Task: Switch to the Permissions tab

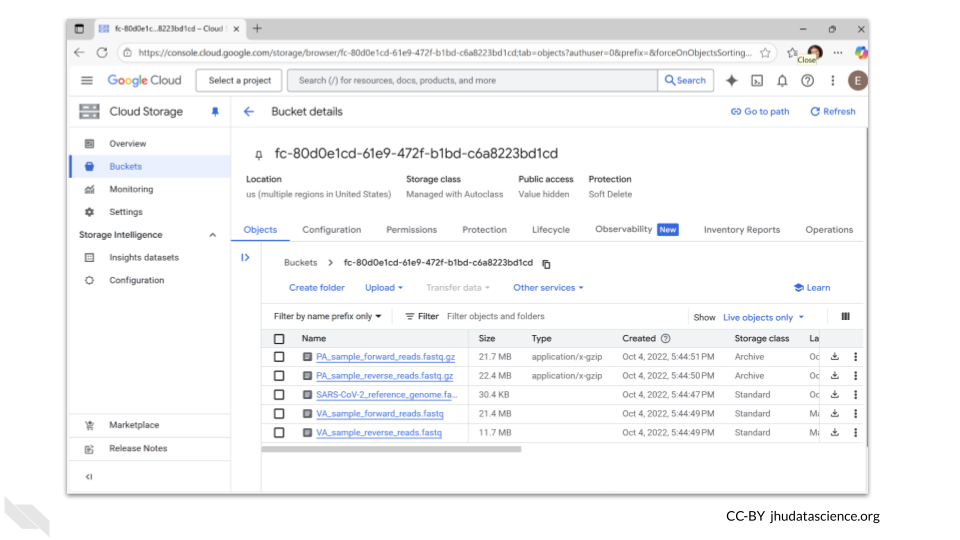Action: [411, 230]
